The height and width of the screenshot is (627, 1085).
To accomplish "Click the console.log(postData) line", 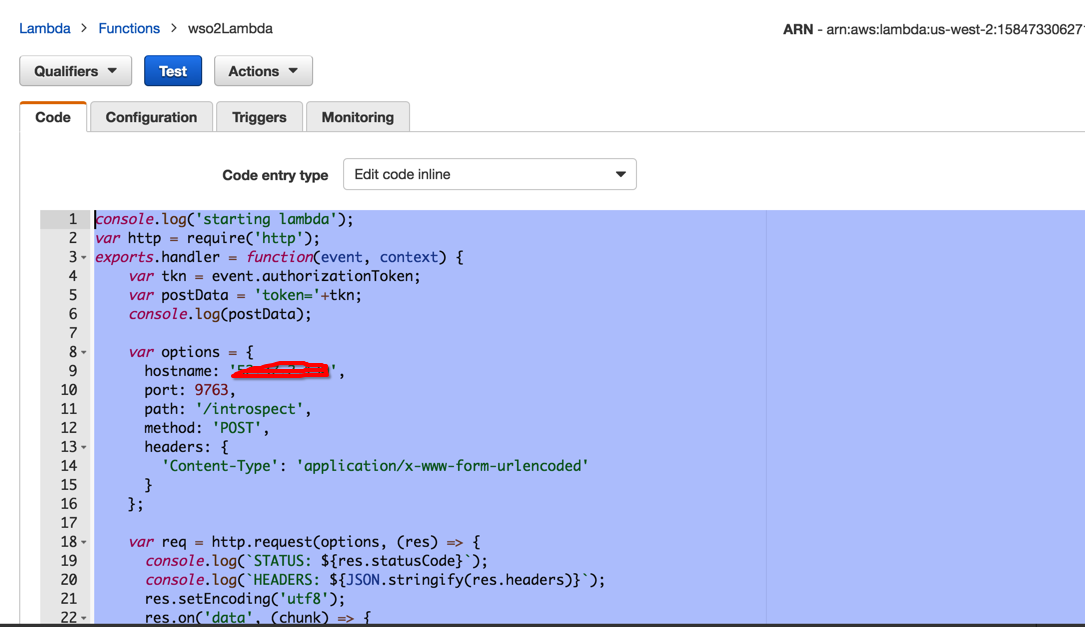I will (x=220, y=314).
